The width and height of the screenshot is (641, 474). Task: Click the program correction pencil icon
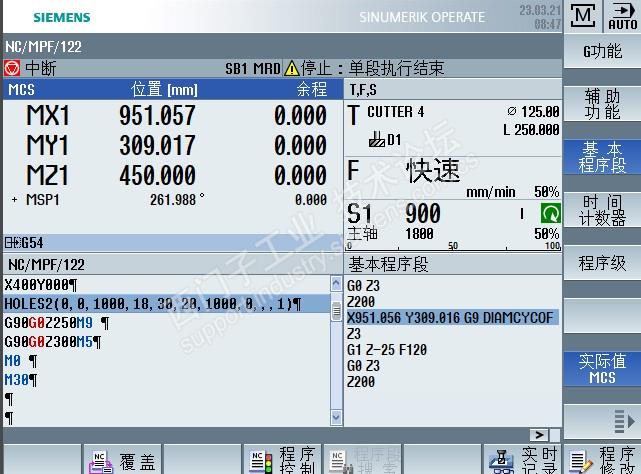(x=581, y=462)
